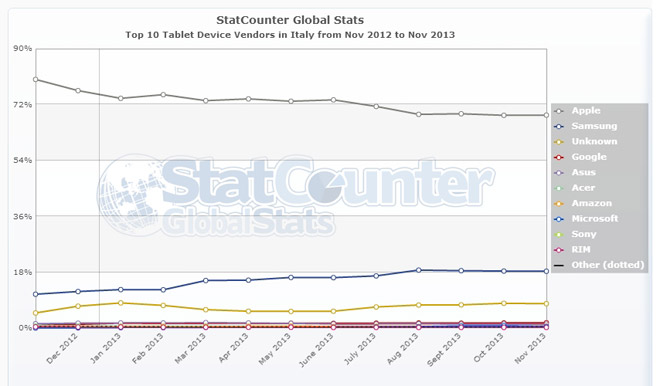The width and height of the screenshot is (660, 386).
Task: Click the Google legend marker icon
Action: pyautogui.click(x=559, y=157)
